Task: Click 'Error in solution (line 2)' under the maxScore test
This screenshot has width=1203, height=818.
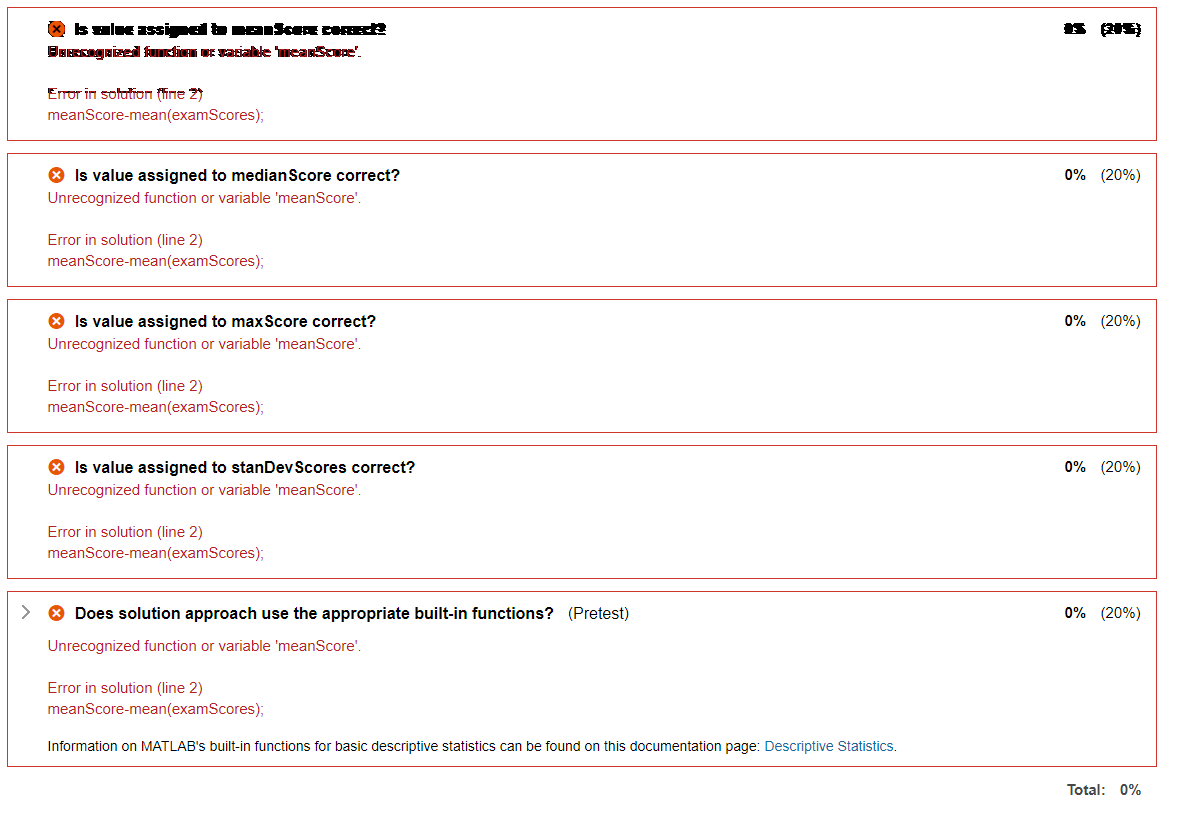Action: tap(125, 386)
